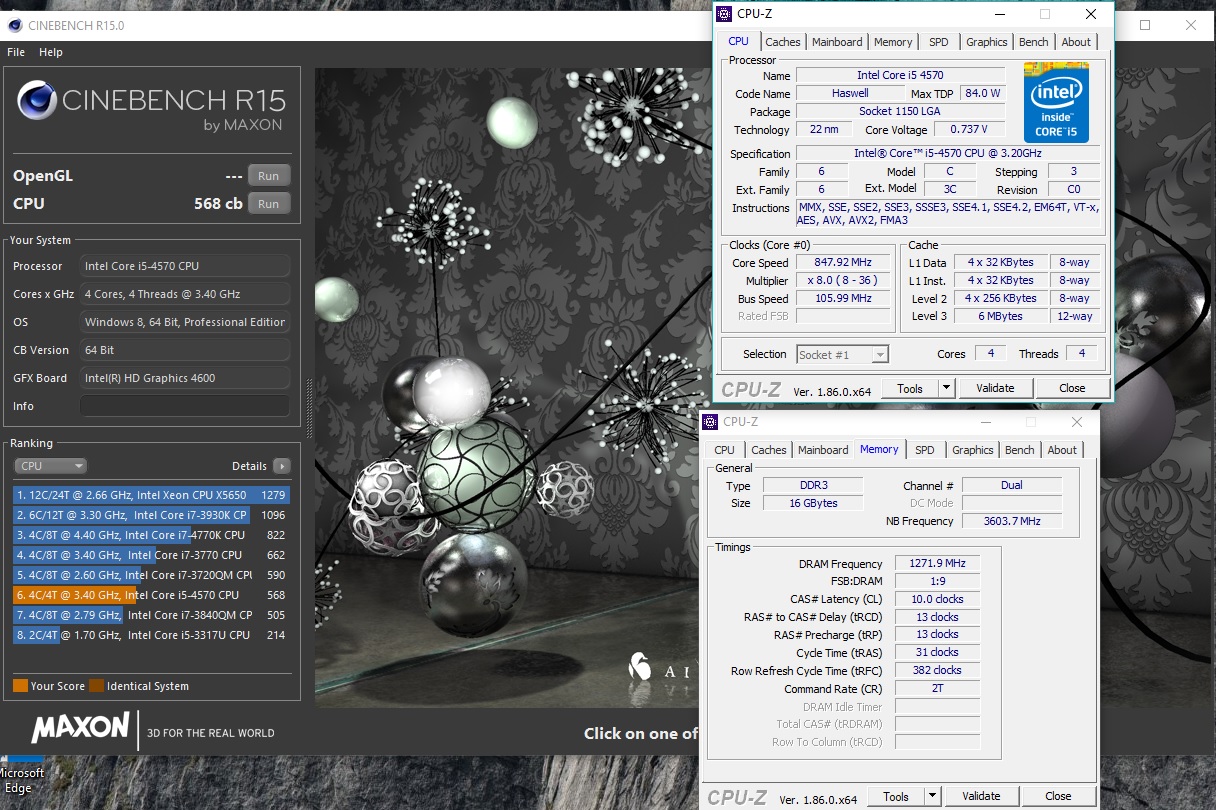Switch to SPD tab in upper CPU-Z window
The image size is (1216, 810).
tap(939, 42)
